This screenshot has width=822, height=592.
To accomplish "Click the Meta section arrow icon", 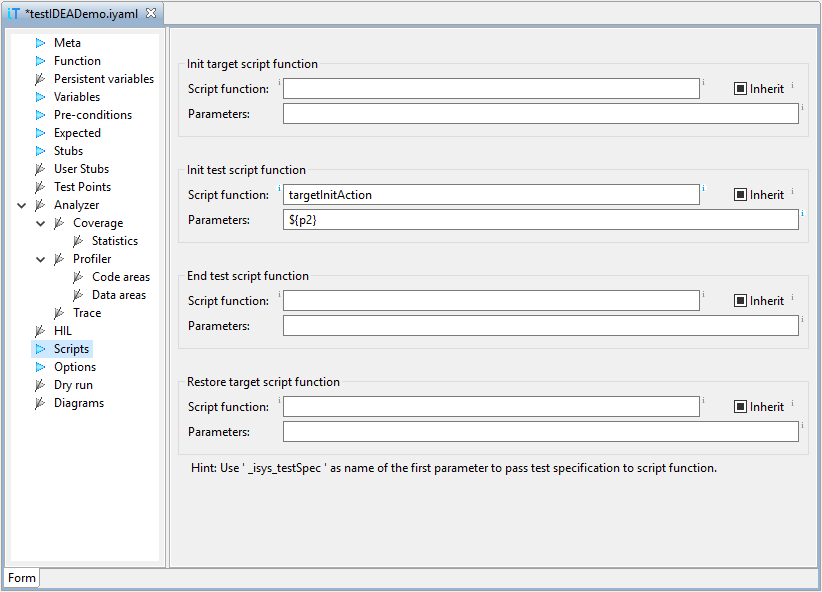I will 40,43.
